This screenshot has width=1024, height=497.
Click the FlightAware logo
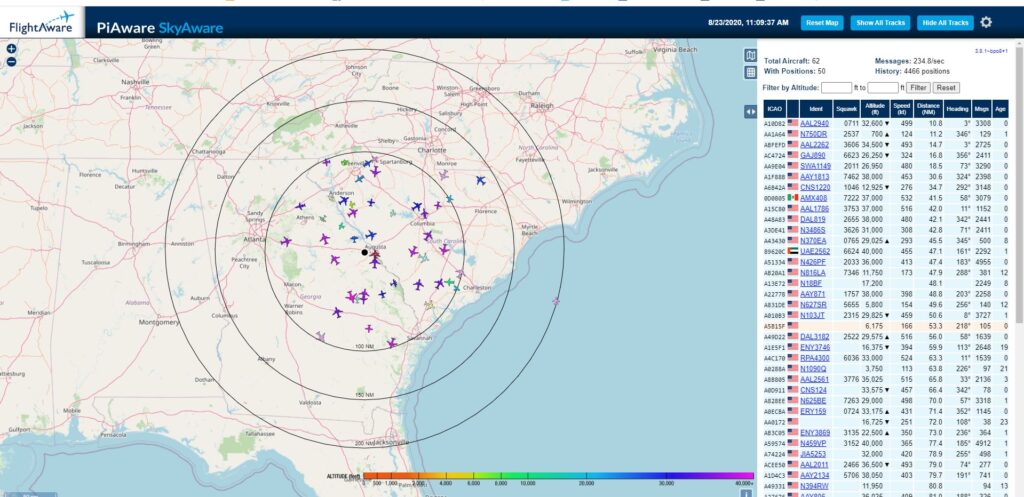pyautogui.click(x=41, y=21)
